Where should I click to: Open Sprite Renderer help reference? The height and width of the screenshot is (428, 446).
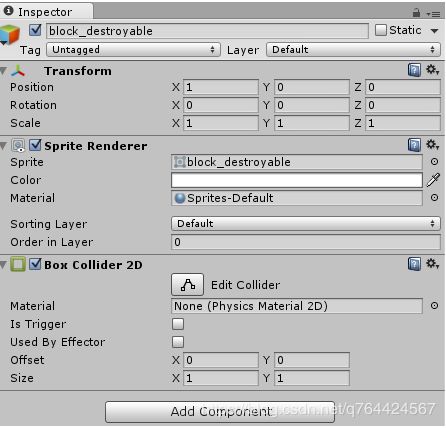[x=414, y=145]
